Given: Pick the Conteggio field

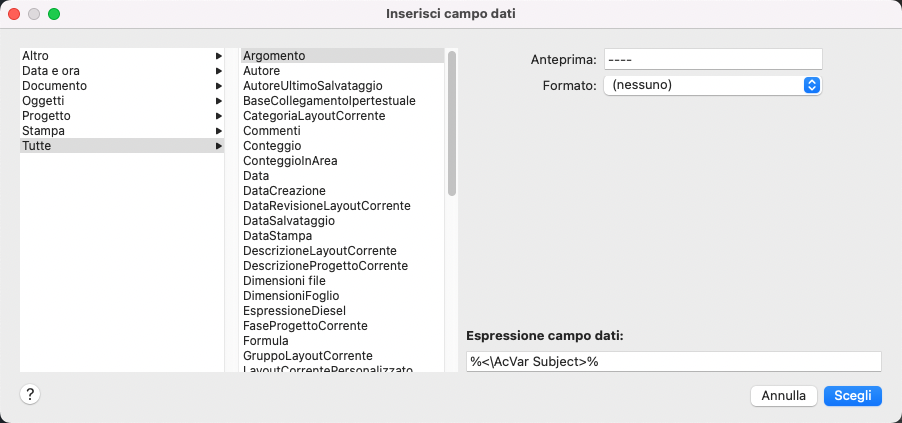Looking at the screenshot, I should (272, 146).
